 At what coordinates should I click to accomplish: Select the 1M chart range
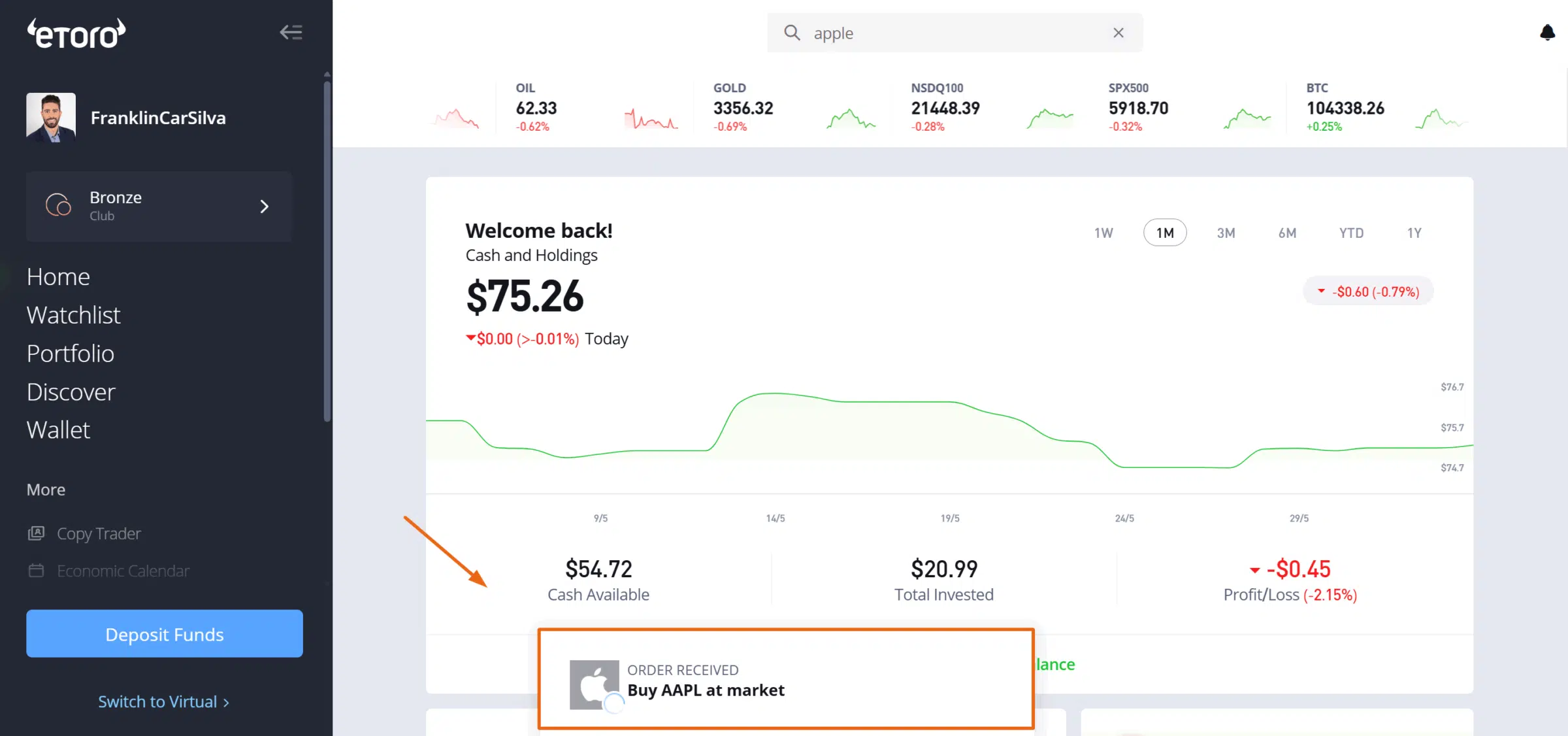1165,233
